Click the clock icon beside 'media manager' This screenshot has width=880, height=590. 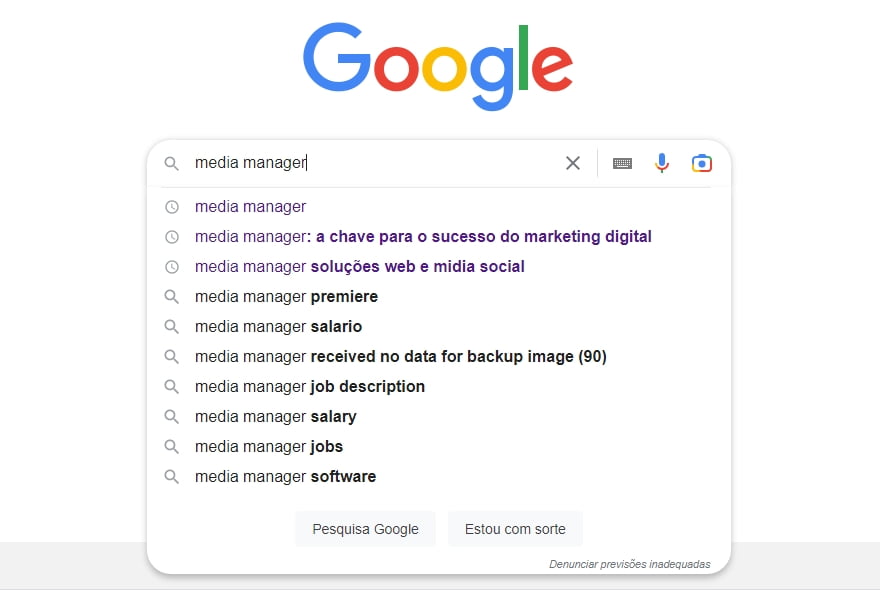click(x=172, y=206)
